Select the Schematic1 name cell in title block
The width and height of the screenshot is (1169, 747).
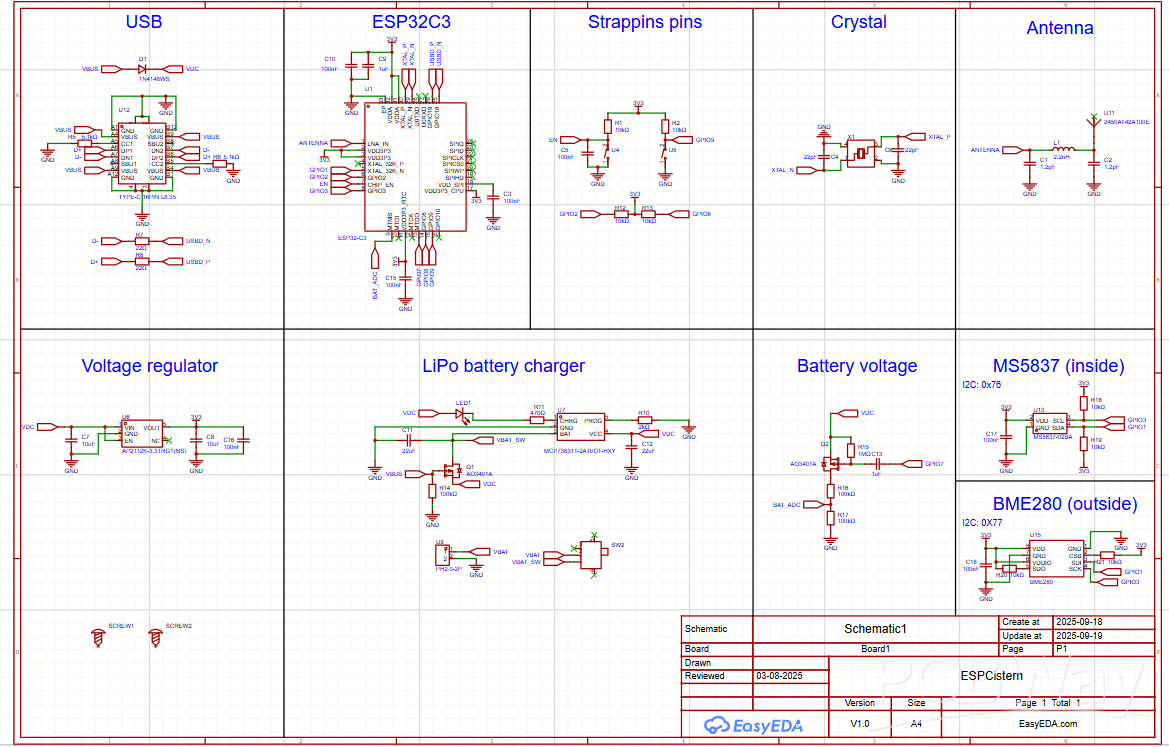pos(874,629)
